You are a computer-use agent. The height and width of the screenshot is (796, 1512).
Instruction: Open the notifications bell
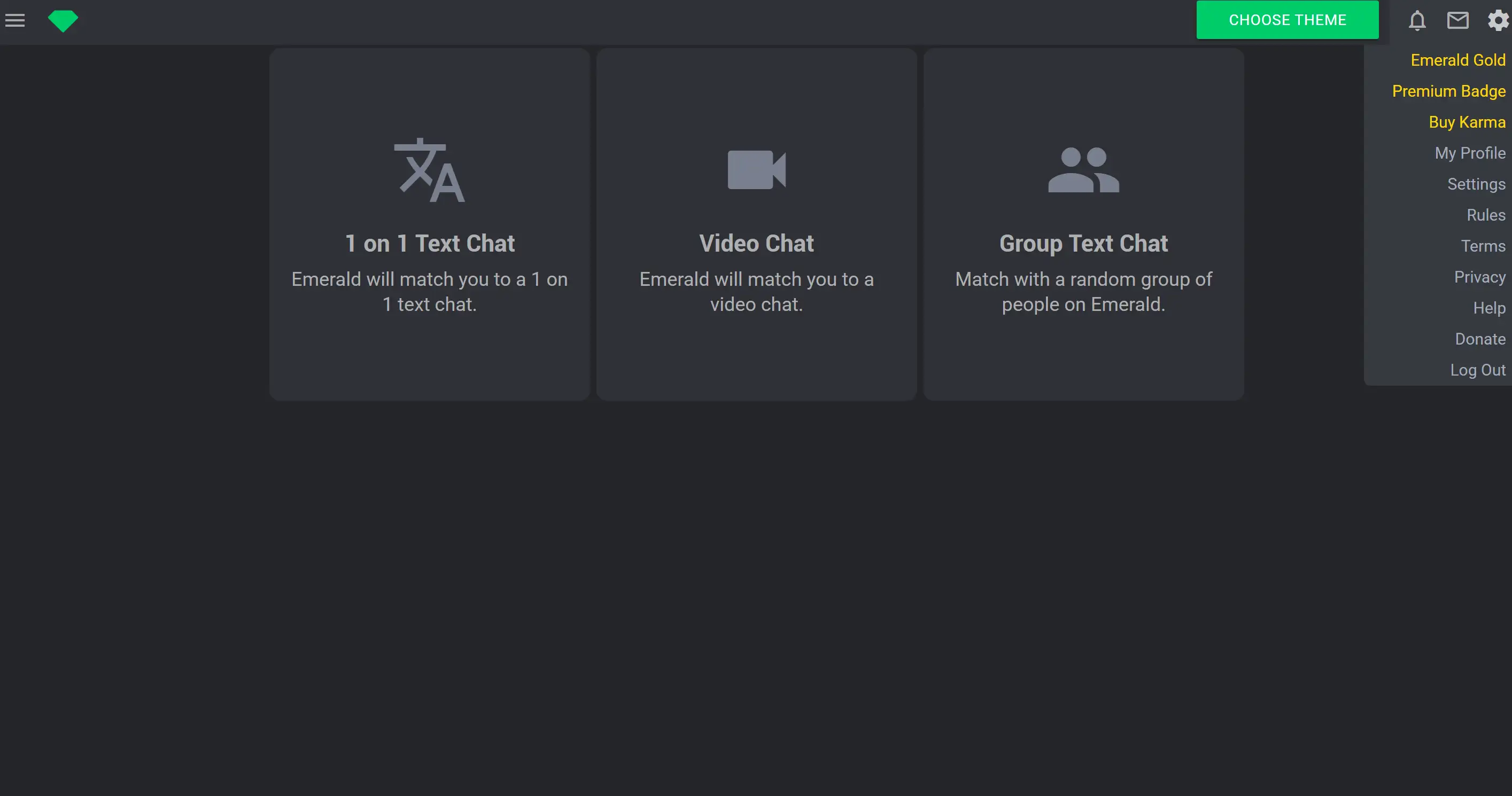(1417, 20)
